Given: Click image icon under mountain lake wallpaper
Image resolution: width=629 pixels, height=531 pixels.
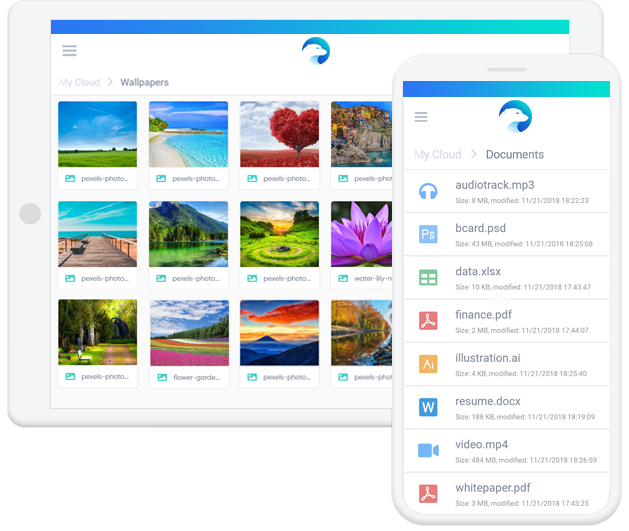Looking at the screenshot, I should [161, 278].
